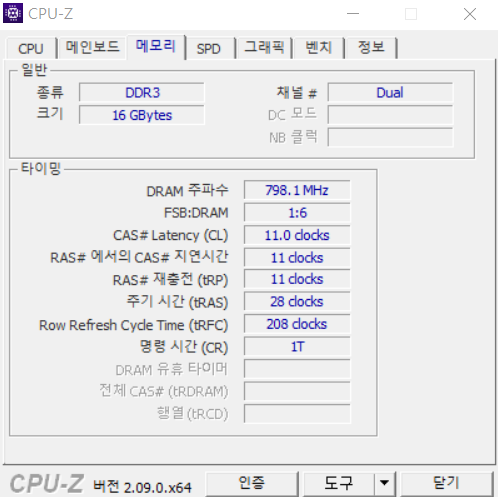498x497 pixels.
Task: Click the 인증 button
Action: coord(252,483)
